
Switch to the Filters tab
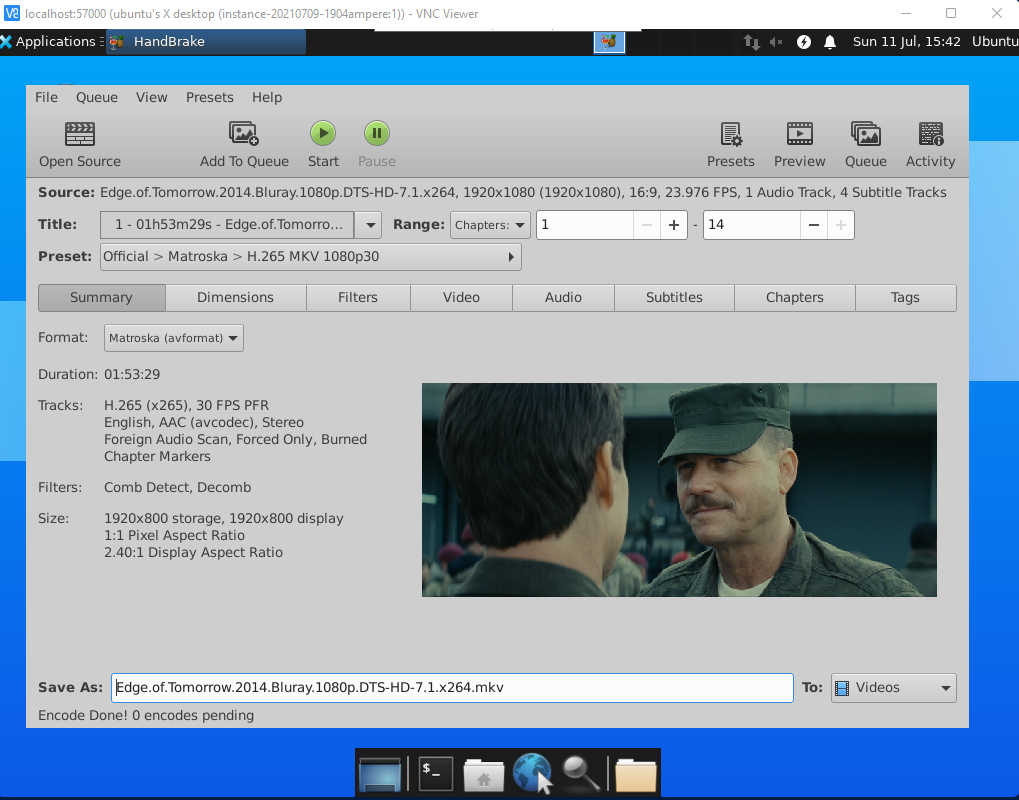click(x=357, y=298)
